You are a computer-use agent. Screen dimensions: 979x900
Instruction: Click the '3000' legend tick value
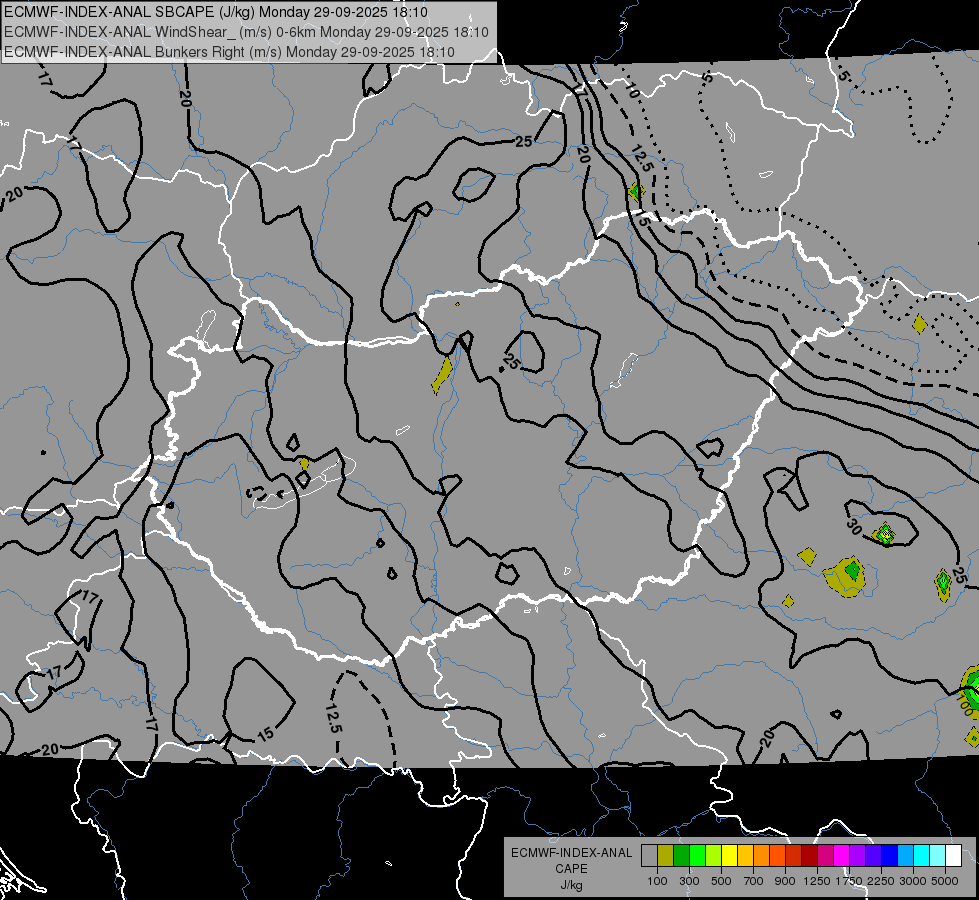(913, 881)
